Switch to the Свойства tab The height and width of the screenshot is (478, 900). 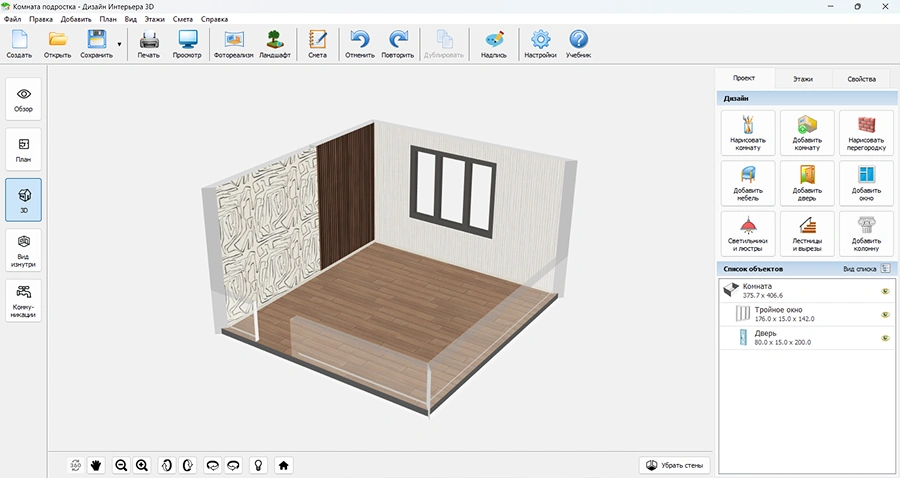(861, 79)
